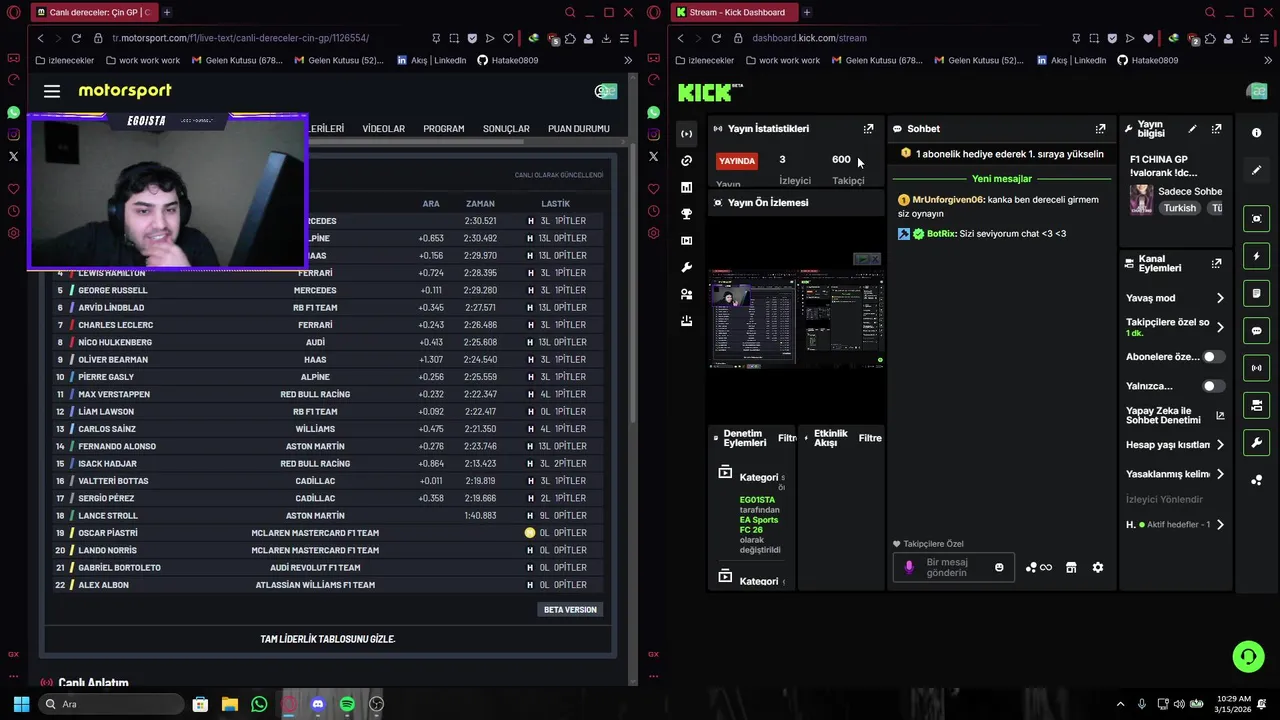The height and width of the screenshot is (720, 1280).
Task: Open extensions puzzle icon in motorsport window
Action: point(570,38)
